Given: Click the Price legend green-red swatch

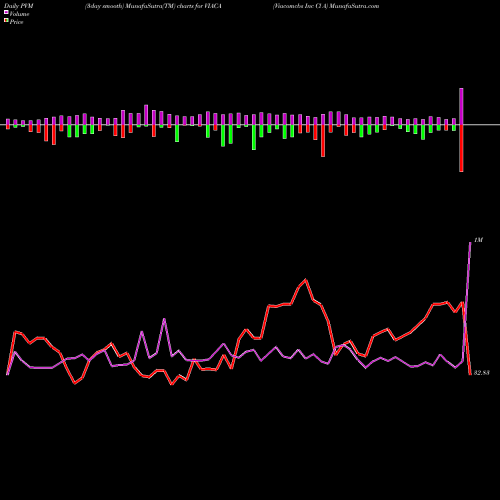Looking at the screenshot, I should pos(6,21).
